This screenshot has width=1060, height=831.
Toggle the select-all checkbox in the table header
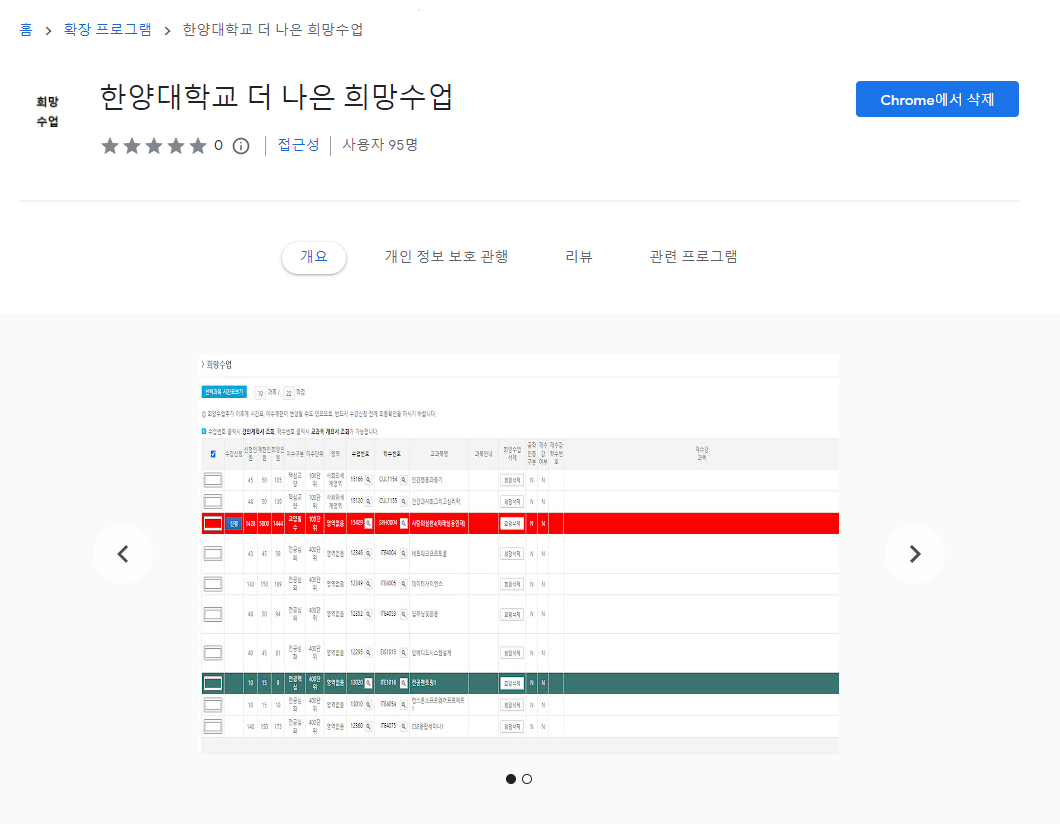coord(212,454)
